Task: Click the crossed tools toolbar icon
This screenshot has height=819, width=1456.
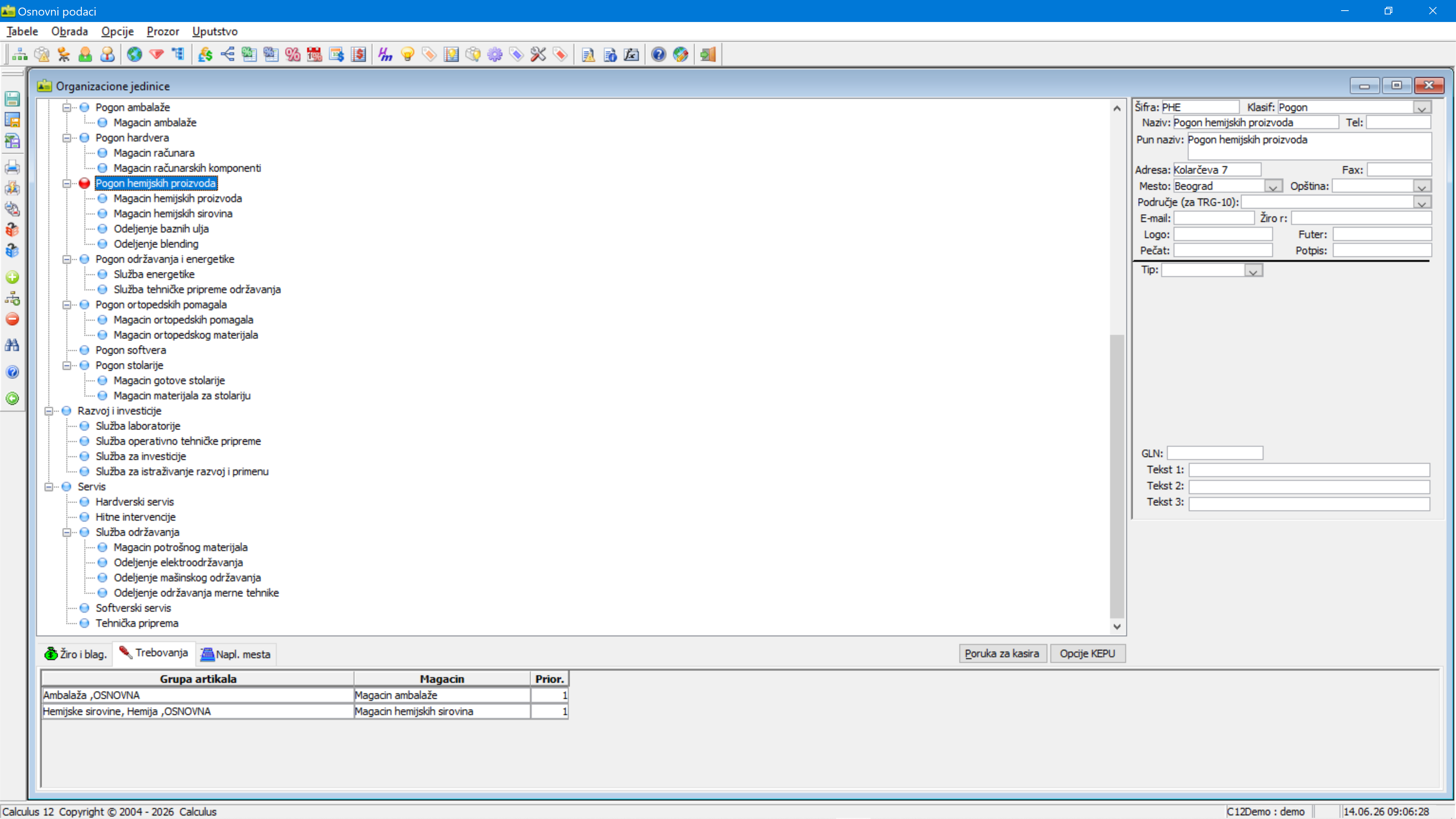Action: point(538,54)
